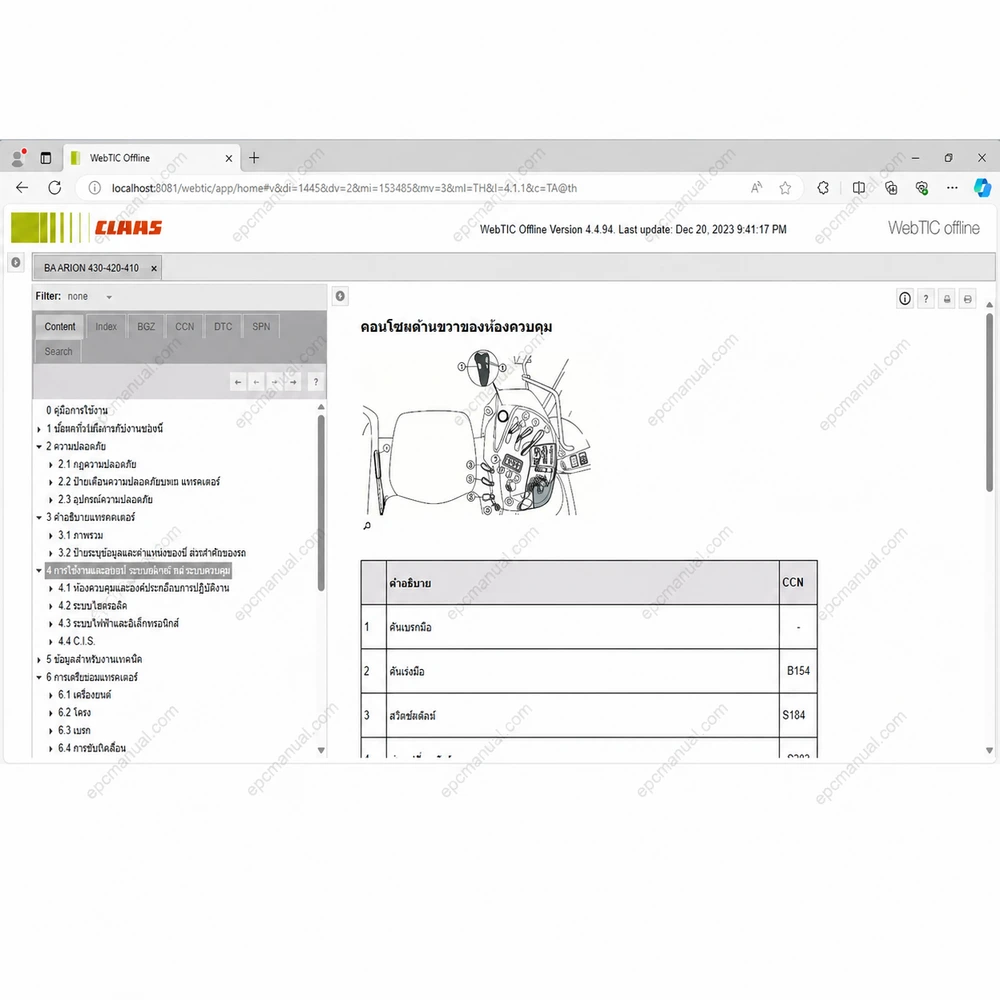Screen dimensions: 1000x1000
Task: Open tree item 2.3
Action: (105, 499)
